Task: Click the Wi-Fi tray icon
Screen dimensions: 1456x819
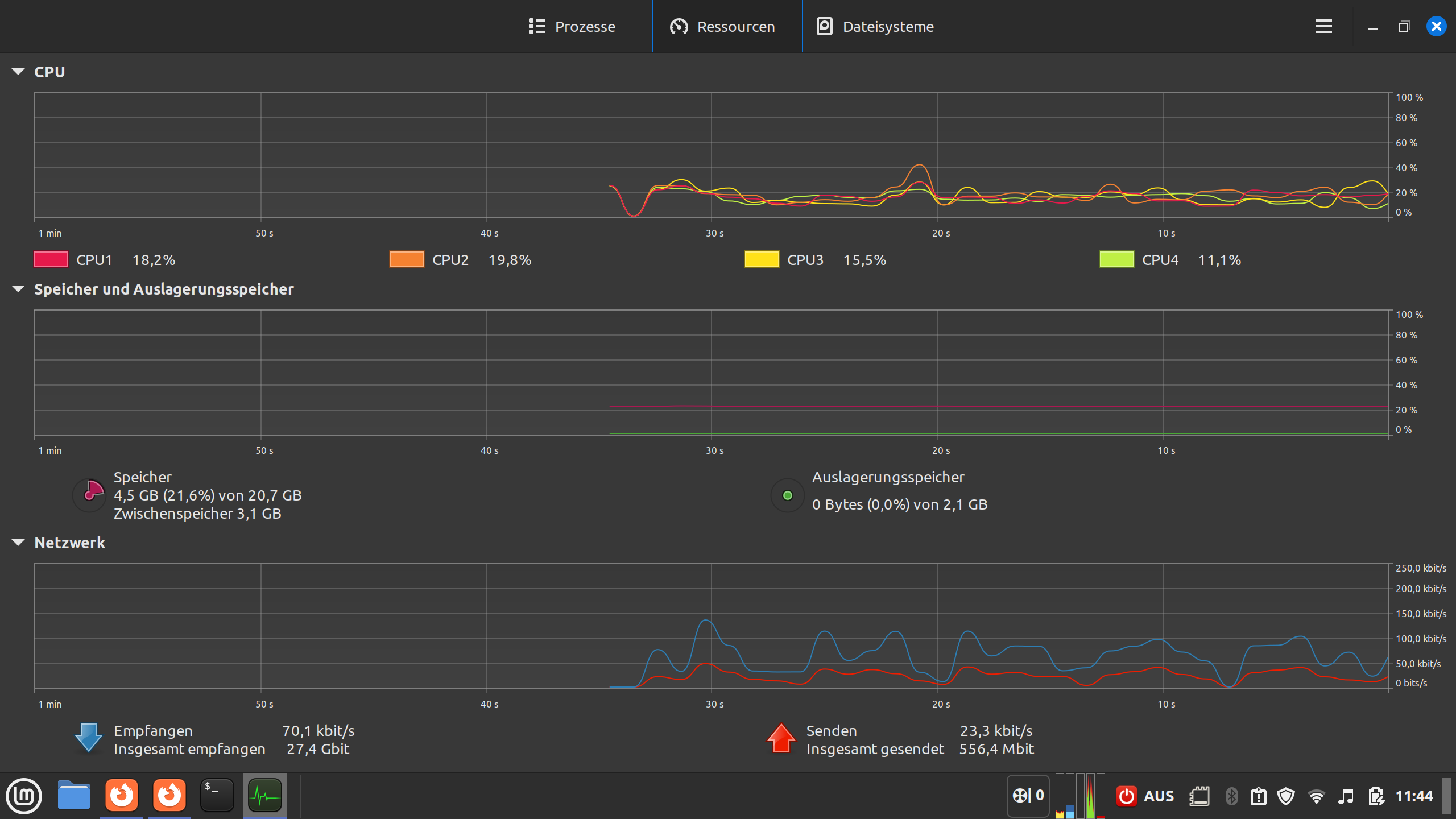Action: pos(1316,796)
